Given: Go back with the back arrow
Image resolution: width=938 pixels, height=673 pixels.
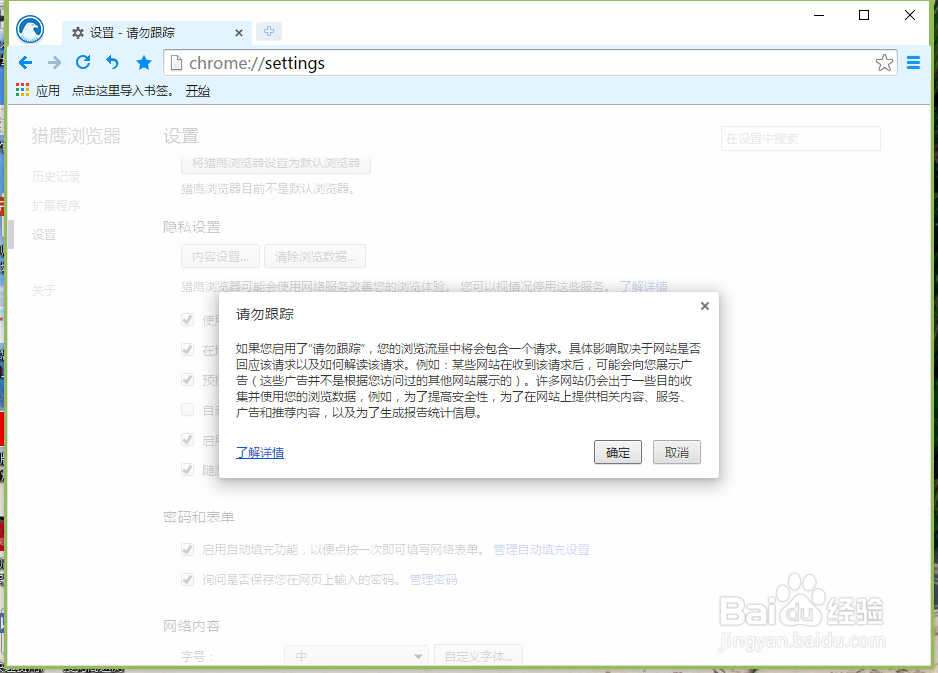Looking at the screenshot, I should 25,62.
